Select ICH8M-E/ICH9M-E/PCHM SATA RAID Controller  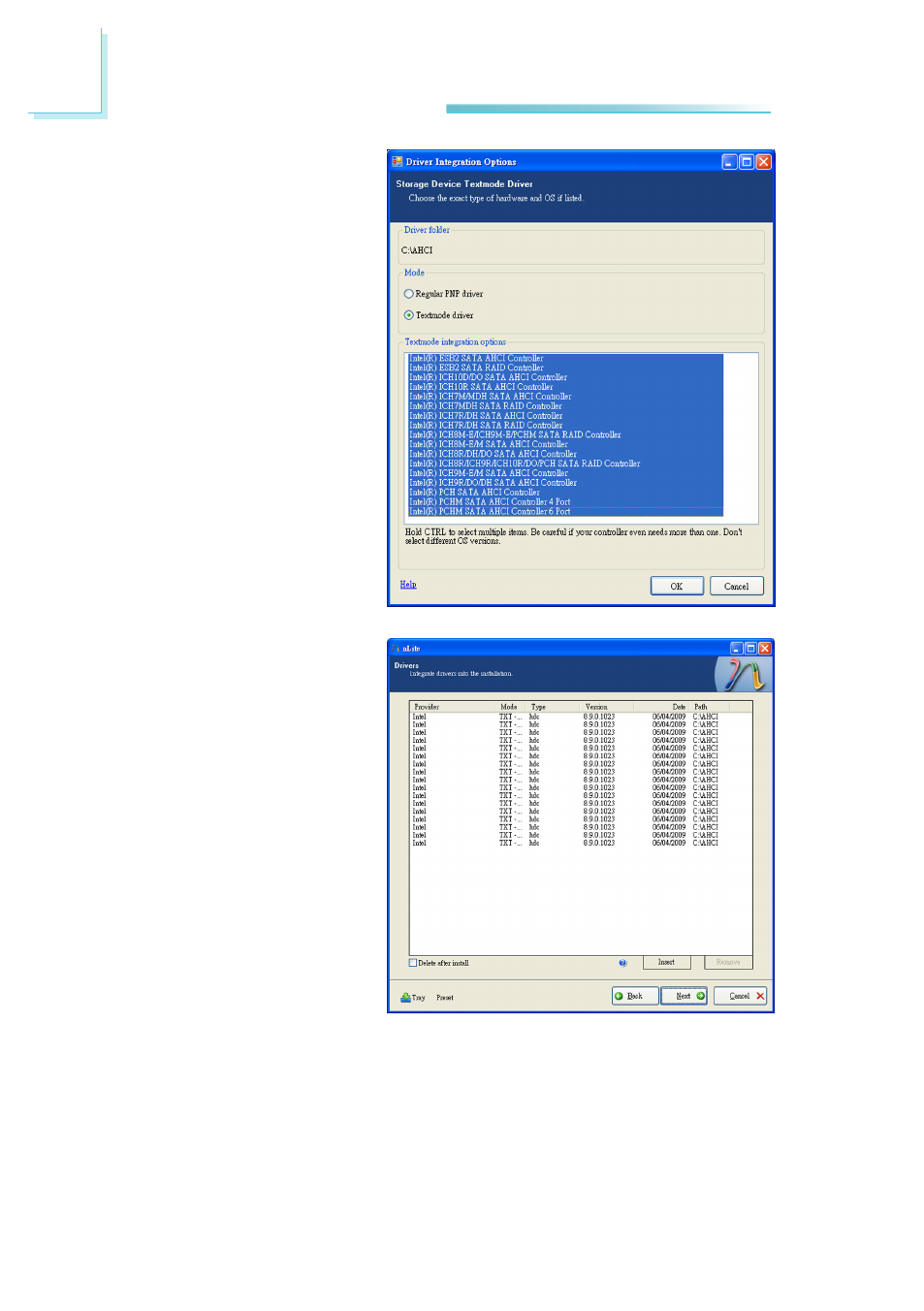(565, 435)
